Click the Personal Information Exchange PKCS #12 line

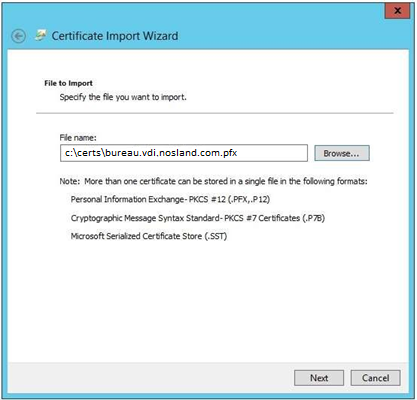pyautogui.click(x=170, y=199)
